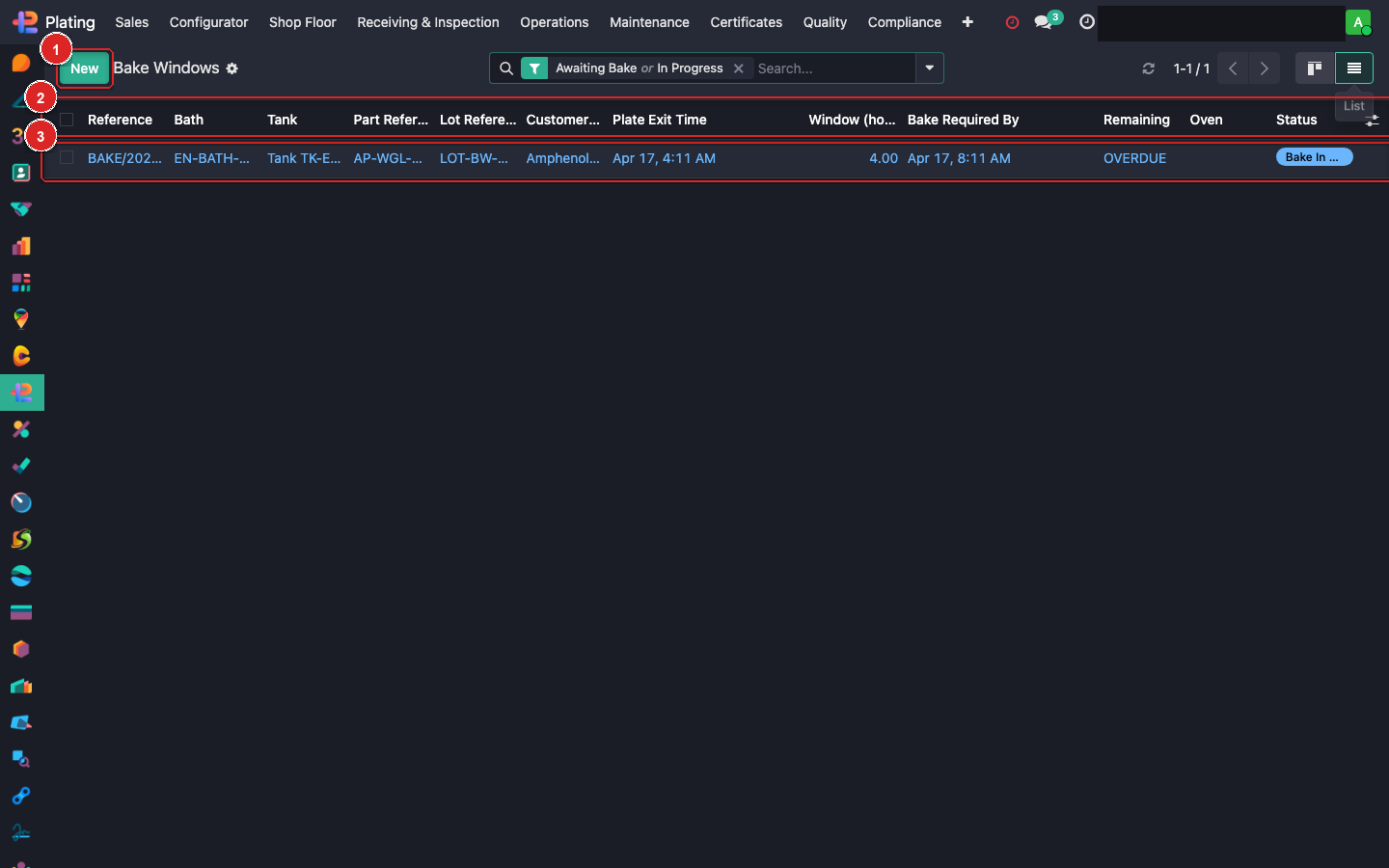Open the optional columns sliders control

1372,120
